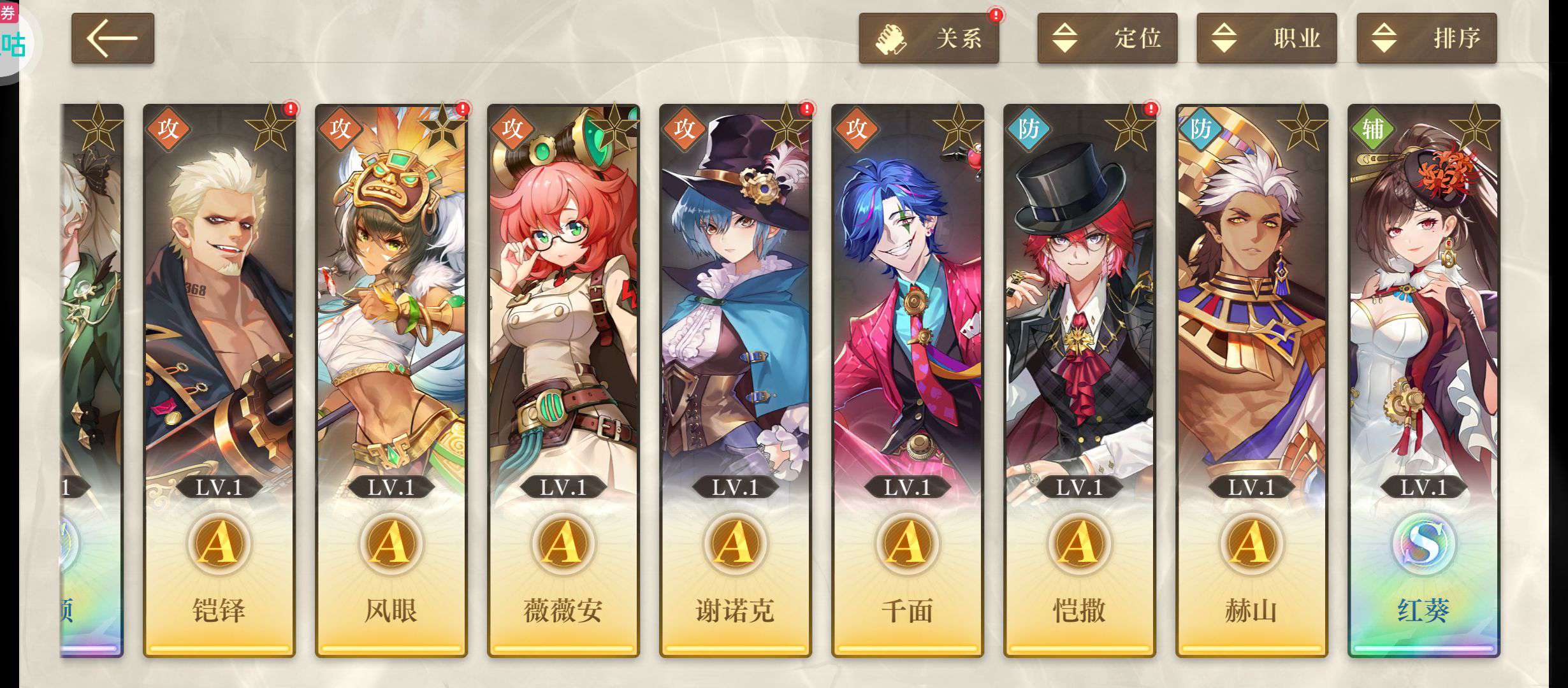Screen dimensions: 1568x688
Task: Expand the 定位 filter dropdown
Action: 1107,38
